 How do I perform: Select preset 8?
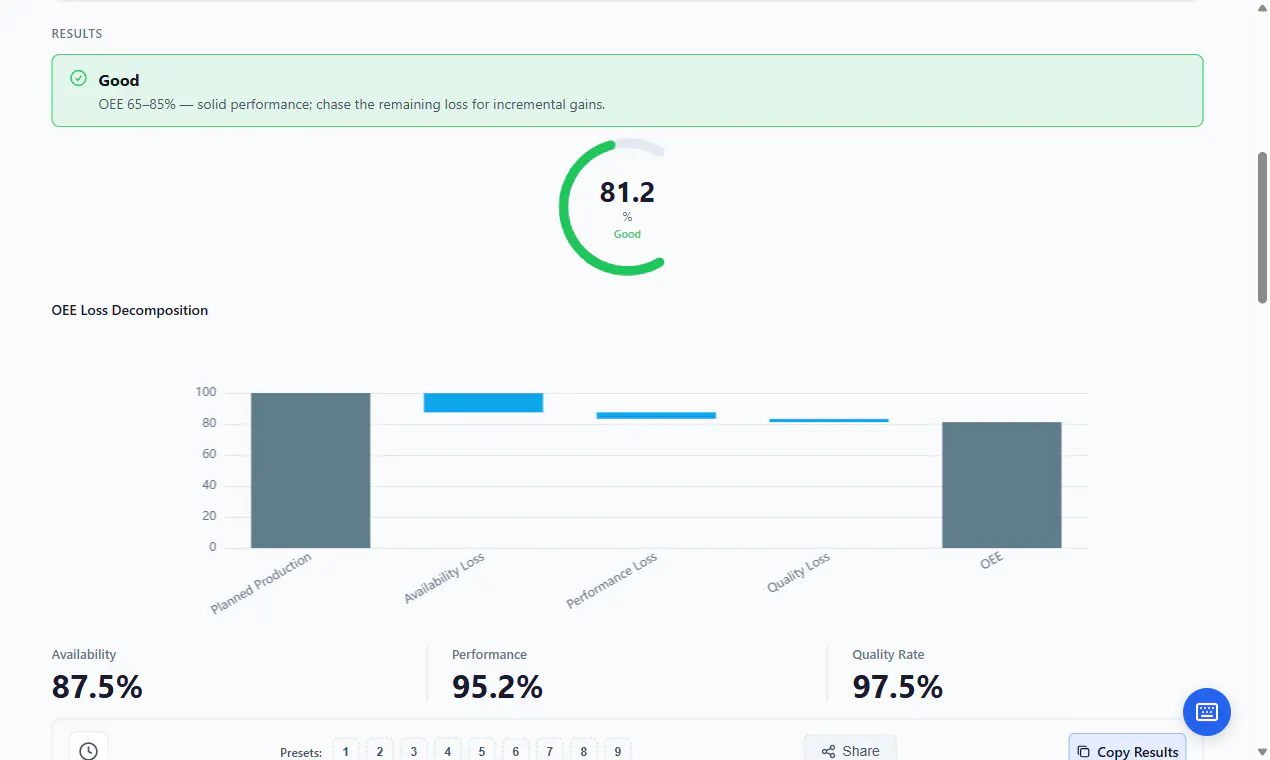point(584,751)
